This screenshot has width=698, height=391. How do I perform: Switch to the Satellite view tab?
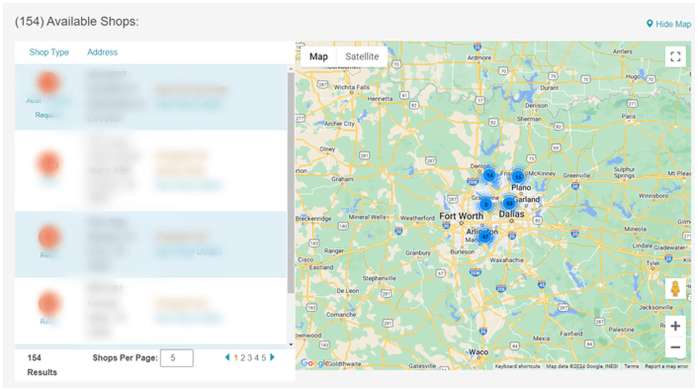click(362, 57)
